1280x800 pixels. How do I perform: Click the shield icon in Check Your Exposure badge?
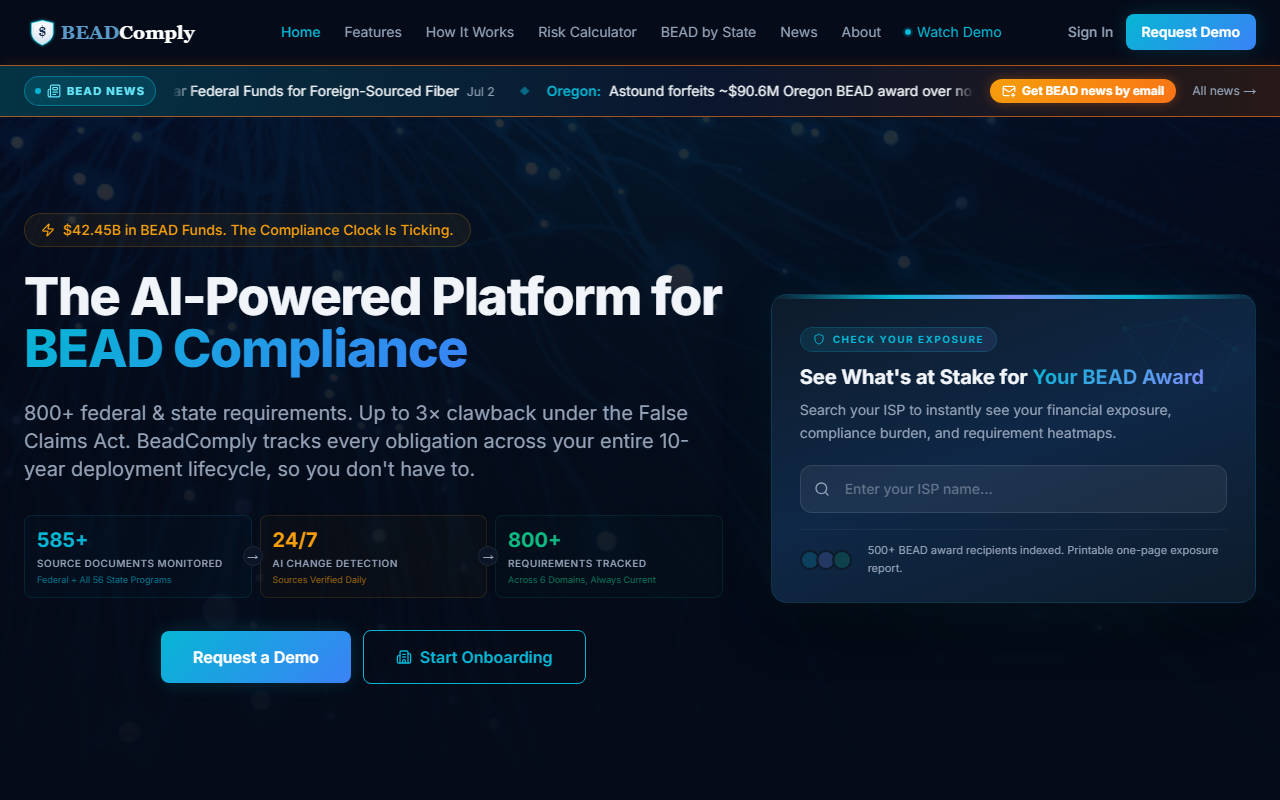tap(819, 339)
